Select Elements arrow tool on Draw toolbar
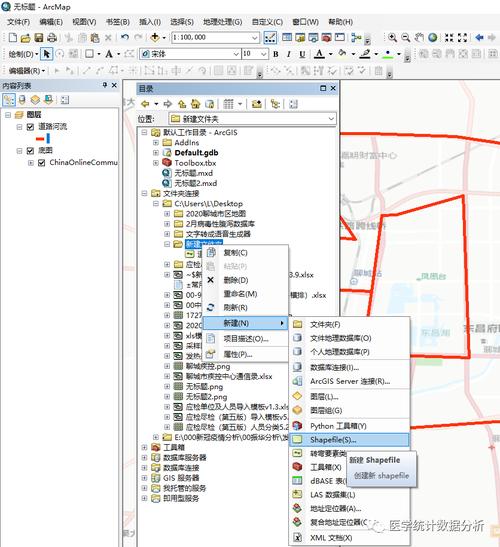 pyautogui.click(x=46, y=54)
